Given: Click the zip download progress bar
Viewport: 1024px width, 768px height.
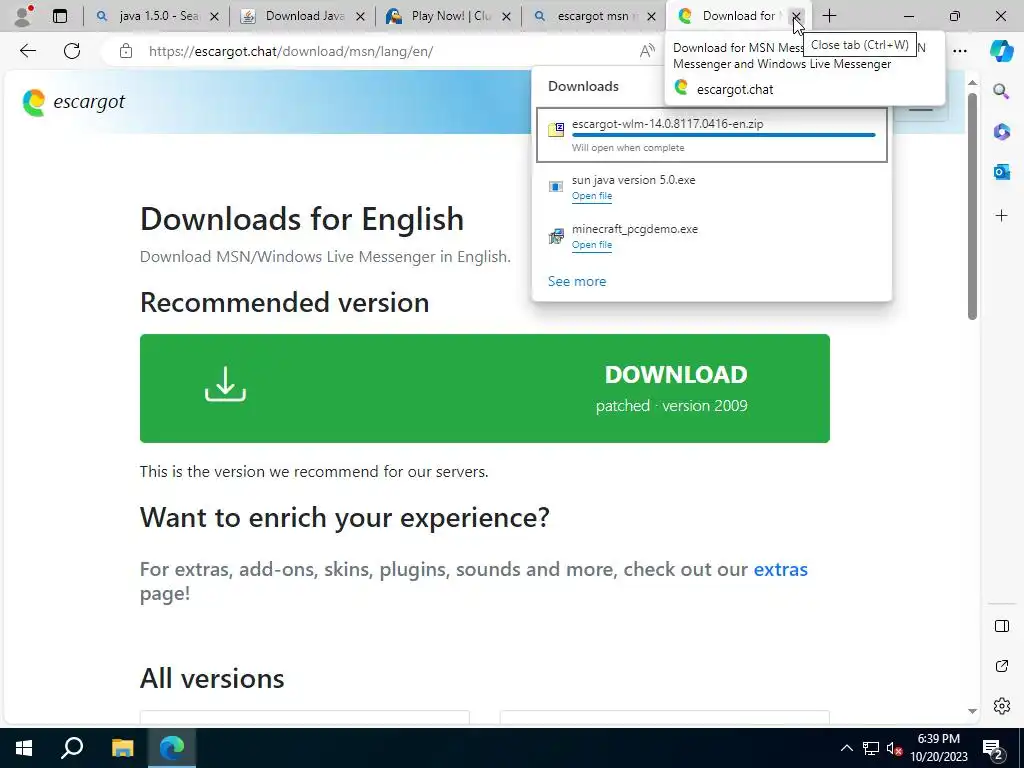Looking at the screenshot, I should (x=724, y=135).
